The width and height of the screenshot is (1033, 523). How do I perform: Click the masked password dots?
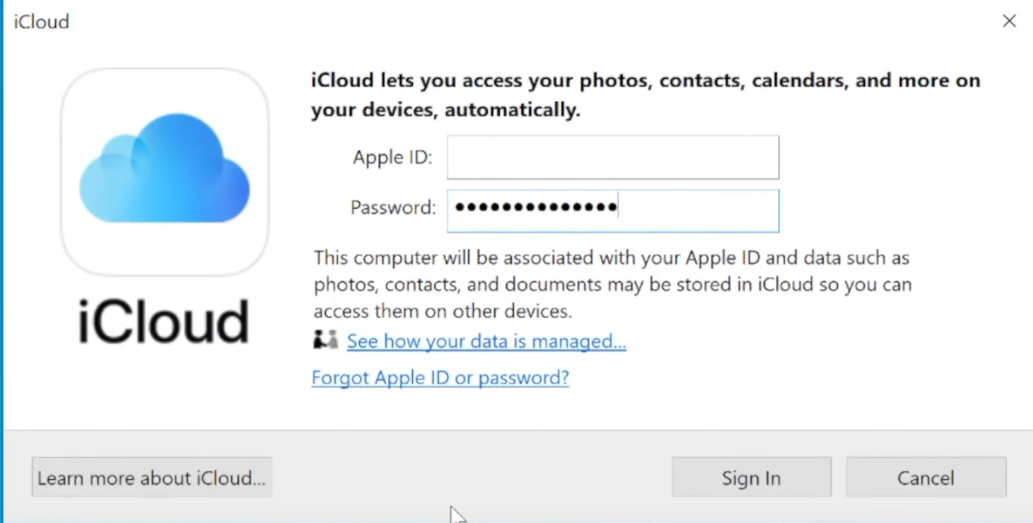click(x=536, y=208)
